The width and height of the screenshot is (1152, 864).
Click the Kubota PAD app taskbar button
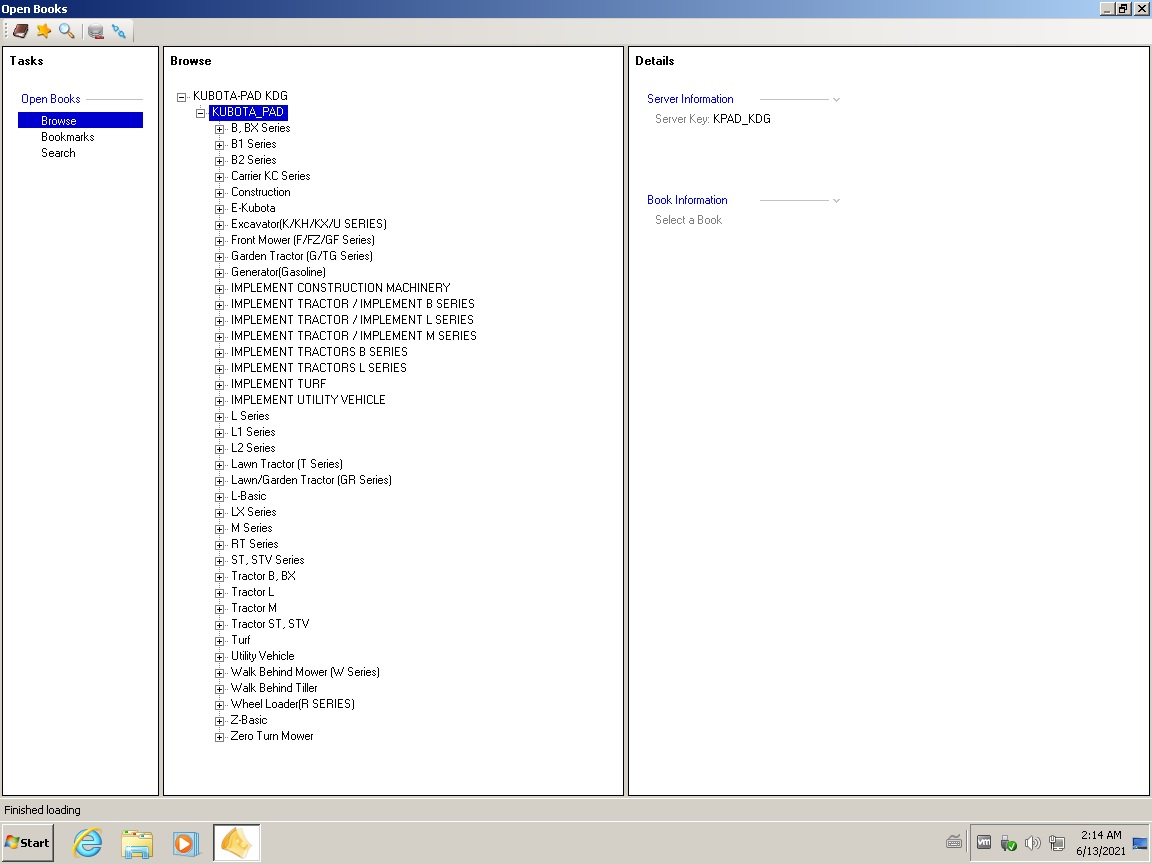pyautogui.click(x=237, y=843)
